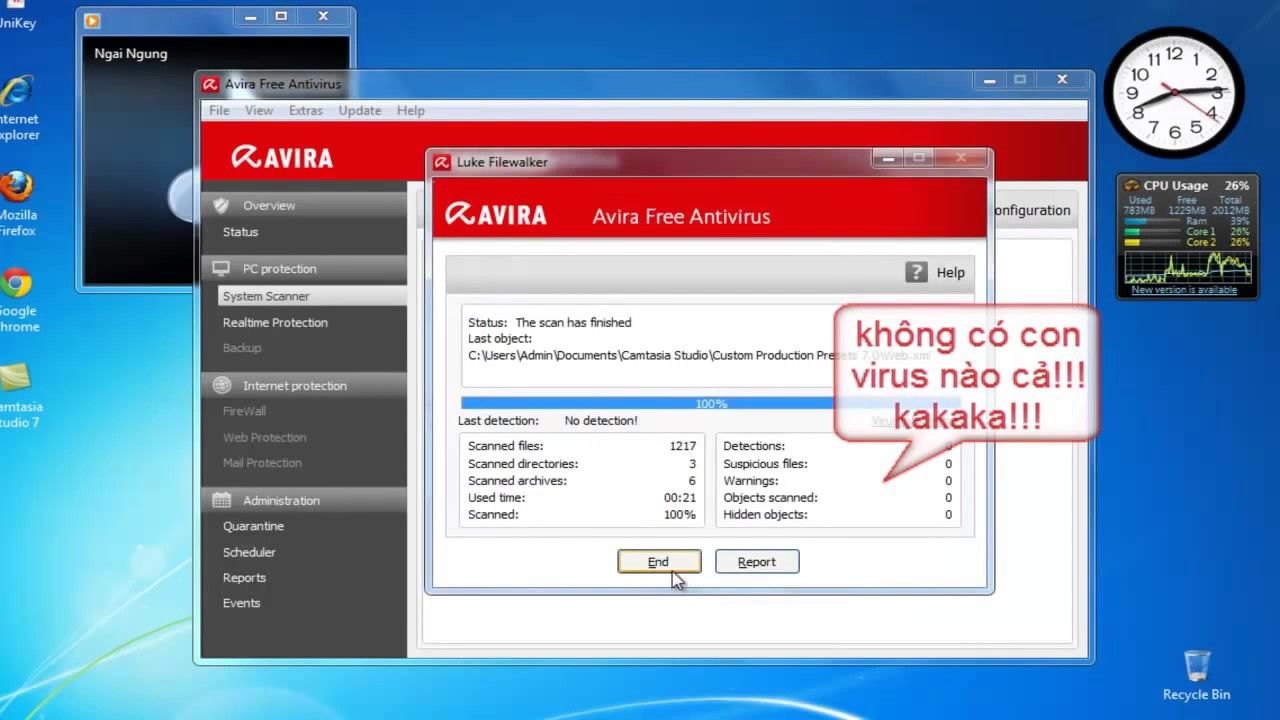Click the Used time value 00:21
Viewport: 1280px width, 720px height.
[x=680, y=497]
